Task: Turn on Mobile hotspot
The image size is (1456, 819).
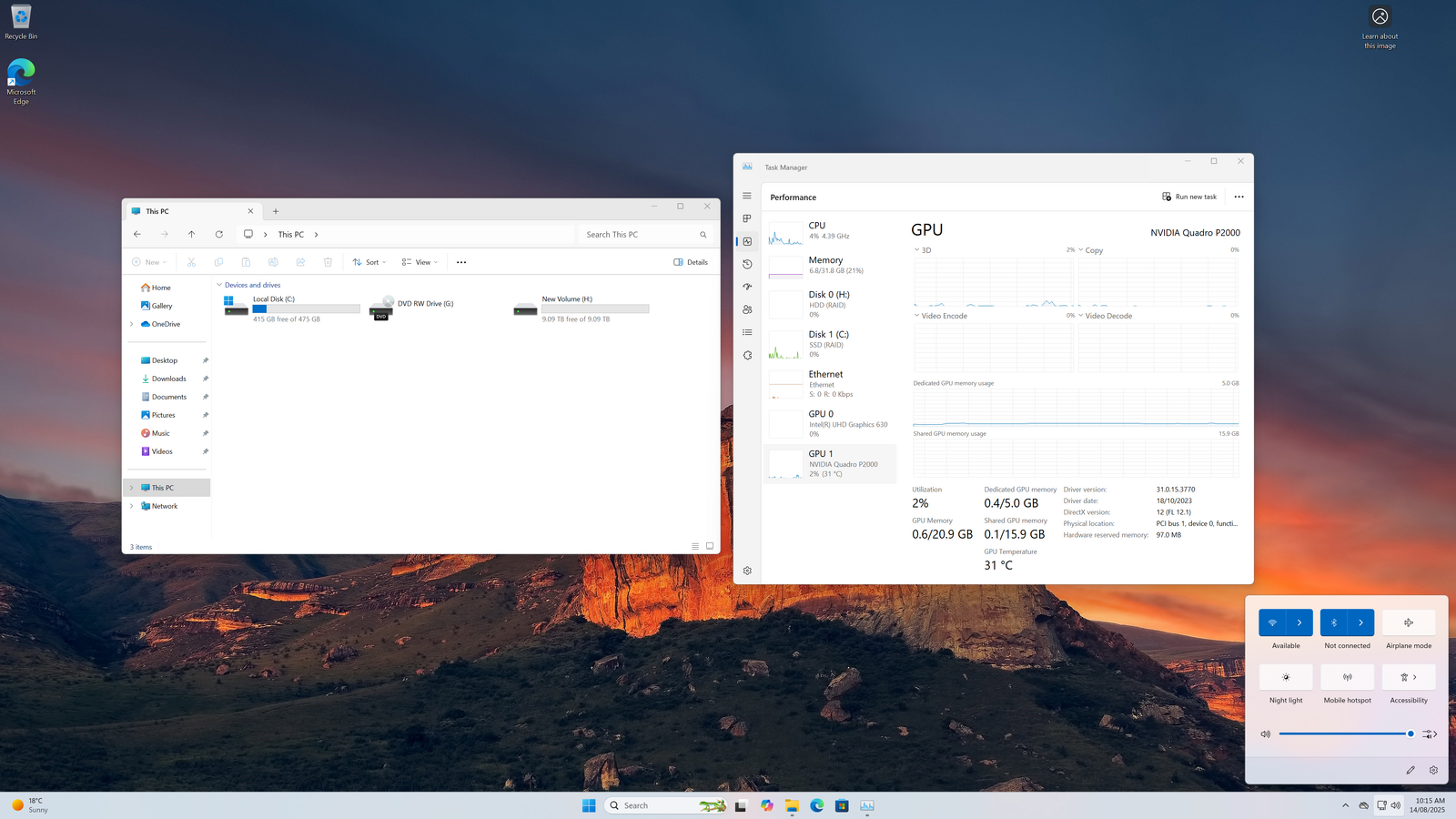Action: pos(1347,677)
